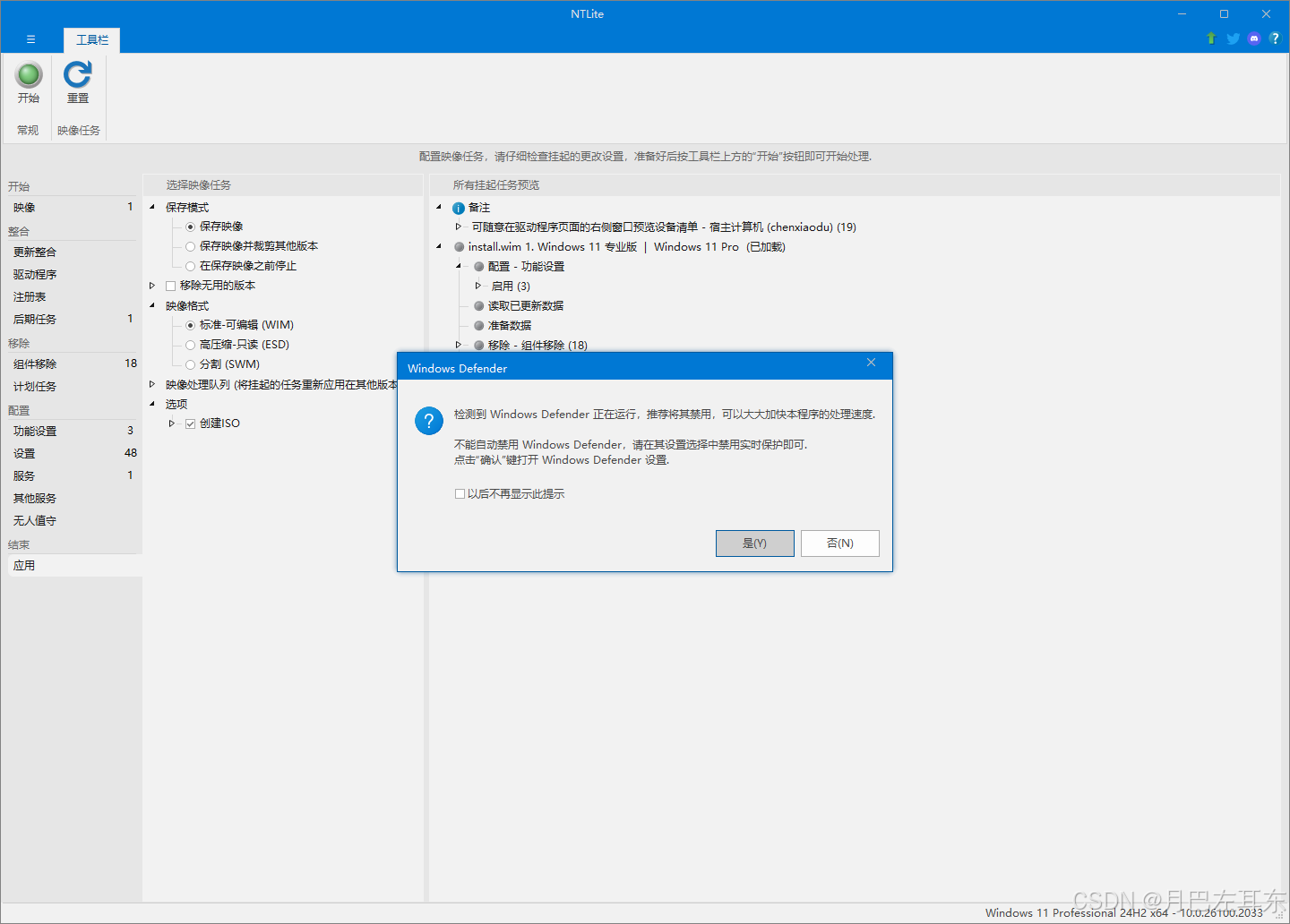Collapse the 保存模式 tree group
The image size is (1290, 924).
[x=152, y=207]
